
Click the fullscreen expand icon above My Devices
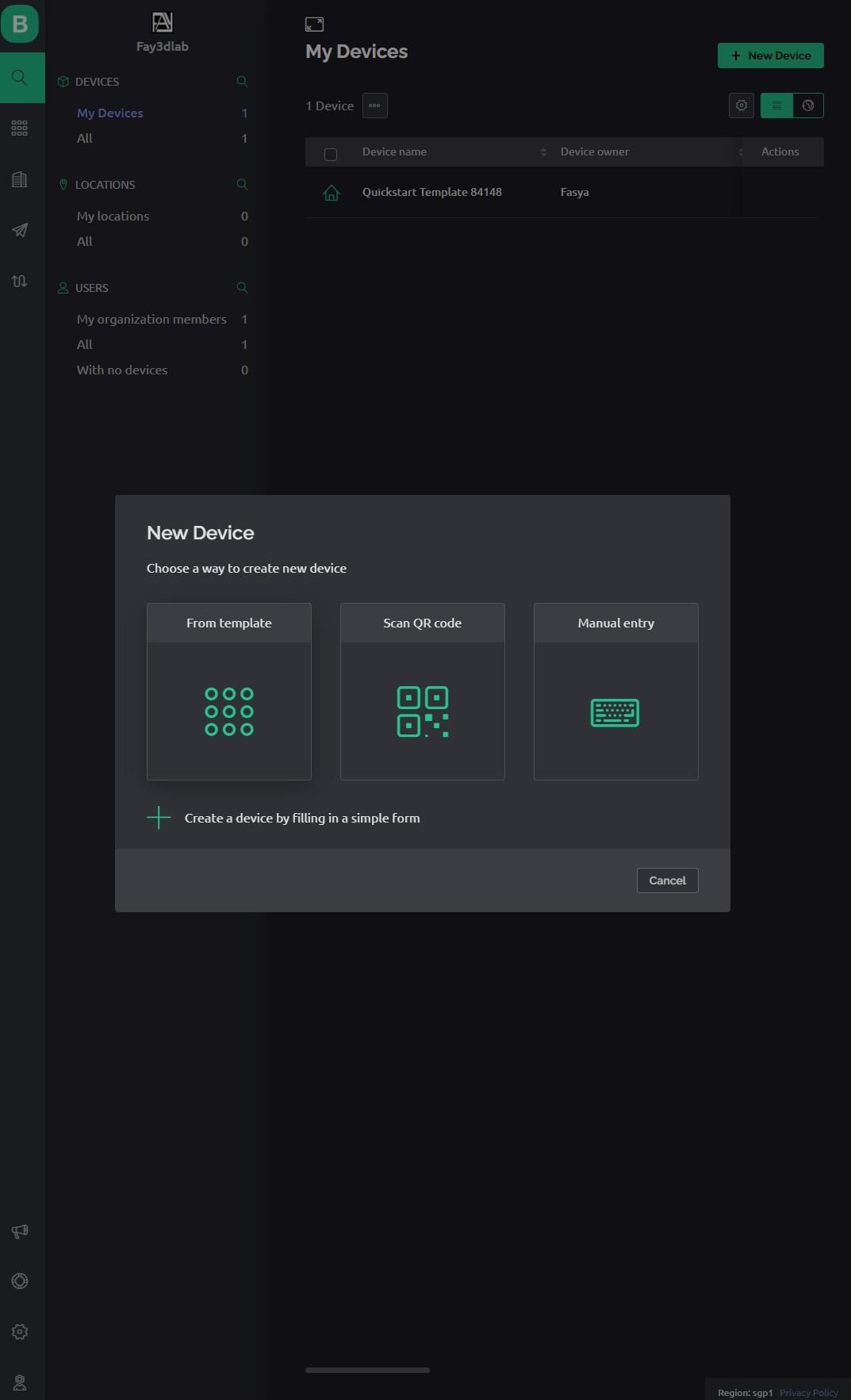coord(315,25)
